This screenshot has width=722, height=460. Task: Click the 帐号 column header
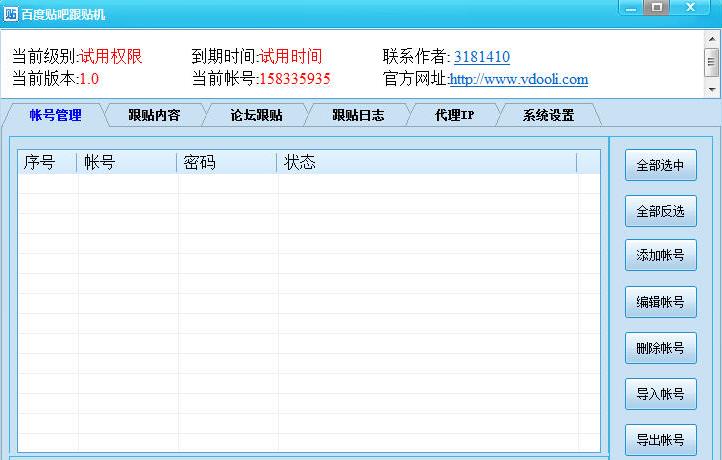(127, 162)
